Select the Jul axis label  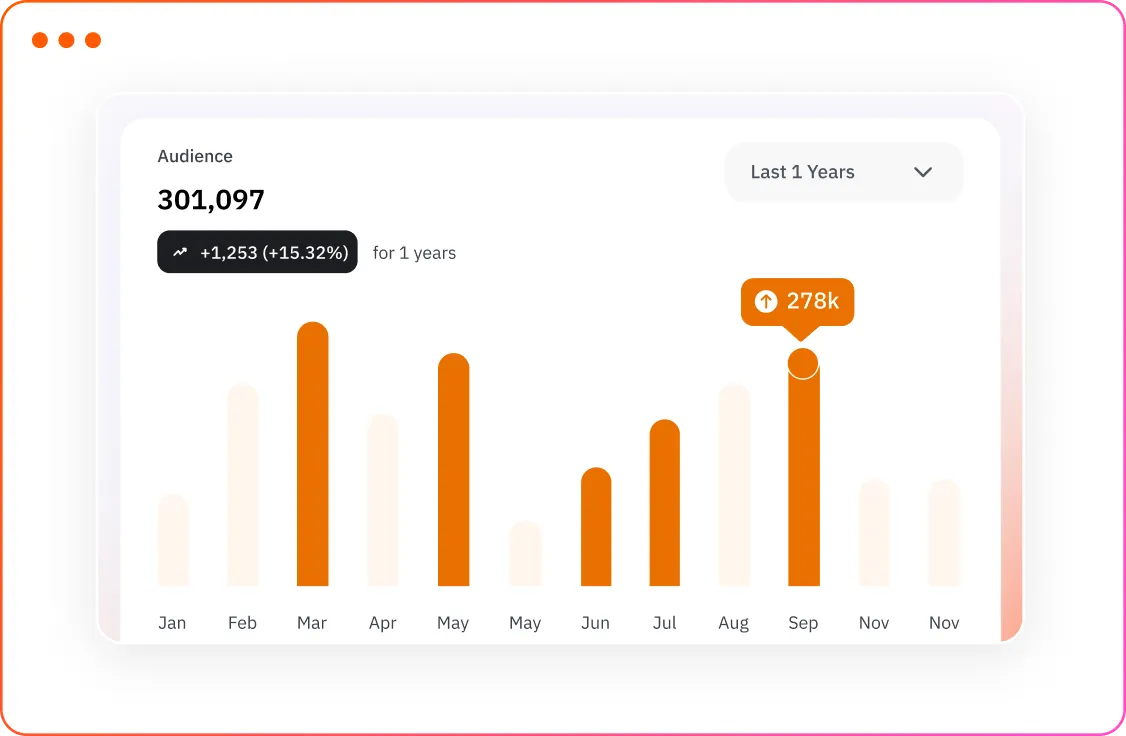click(x=664, y=622)
